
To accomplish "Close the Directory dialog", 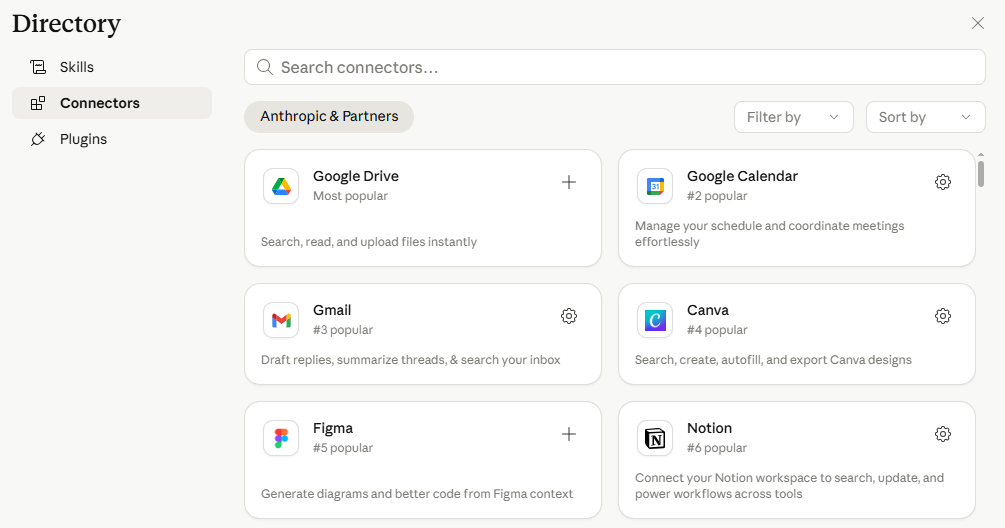I will [977, 23].
